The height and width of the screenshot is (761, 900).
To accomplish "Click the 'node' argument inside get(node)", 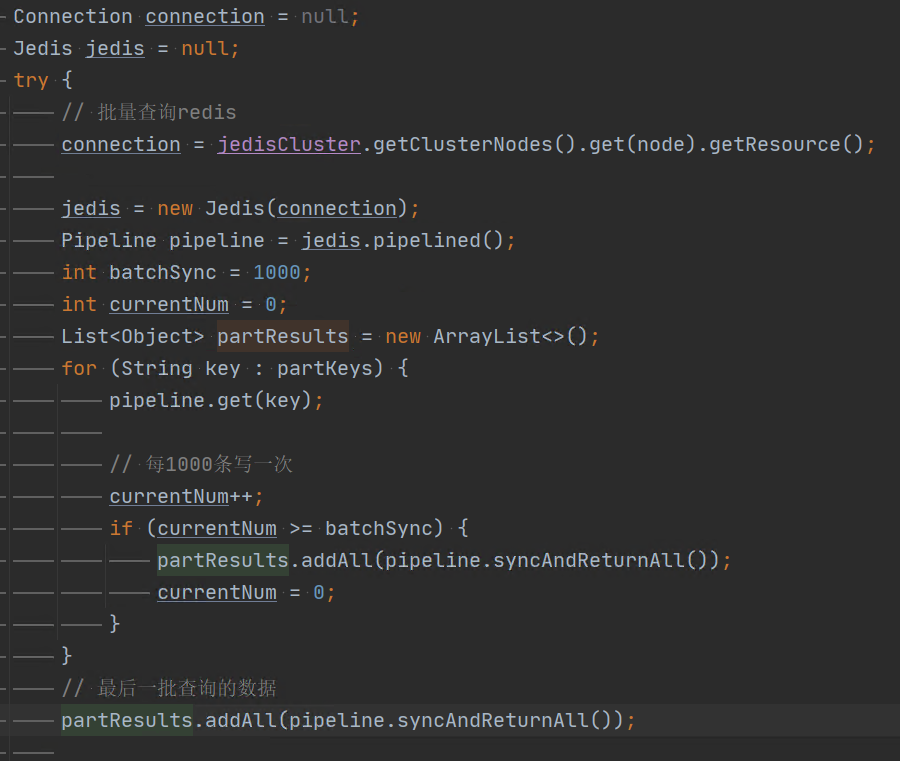I will click(x=661, y=144).
